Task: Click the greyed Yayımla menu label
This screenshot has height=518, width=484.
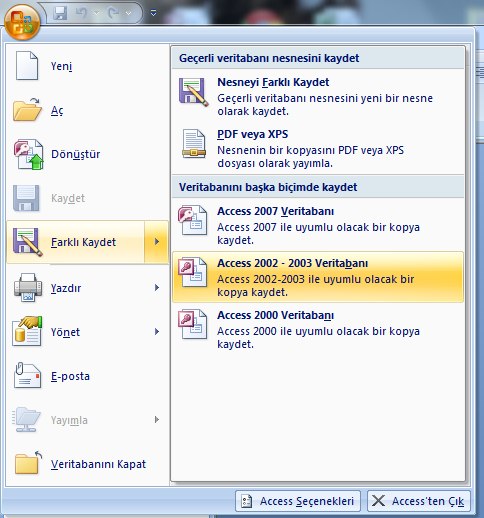Action: pos(69,420)
